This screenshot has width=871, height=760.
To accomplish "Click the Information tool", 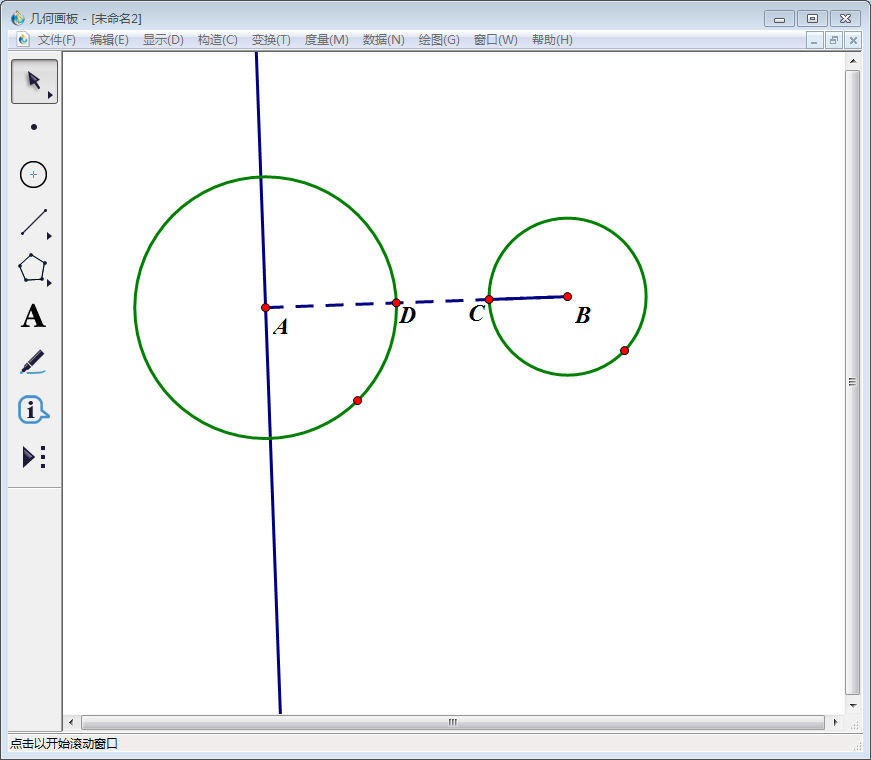I will [x=34, y=410].
